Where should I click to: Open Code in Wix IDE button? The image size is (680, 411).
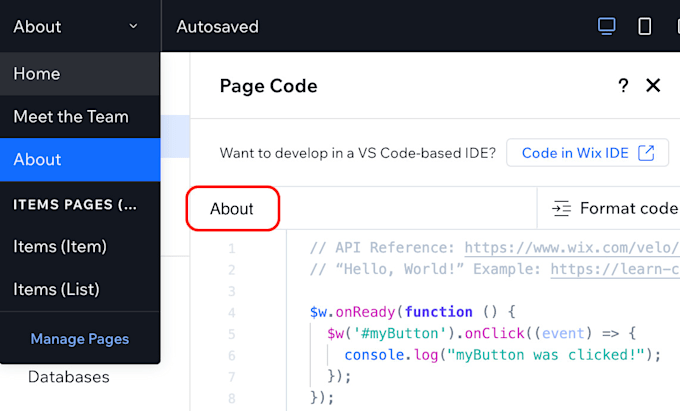[x=588, y=153]
